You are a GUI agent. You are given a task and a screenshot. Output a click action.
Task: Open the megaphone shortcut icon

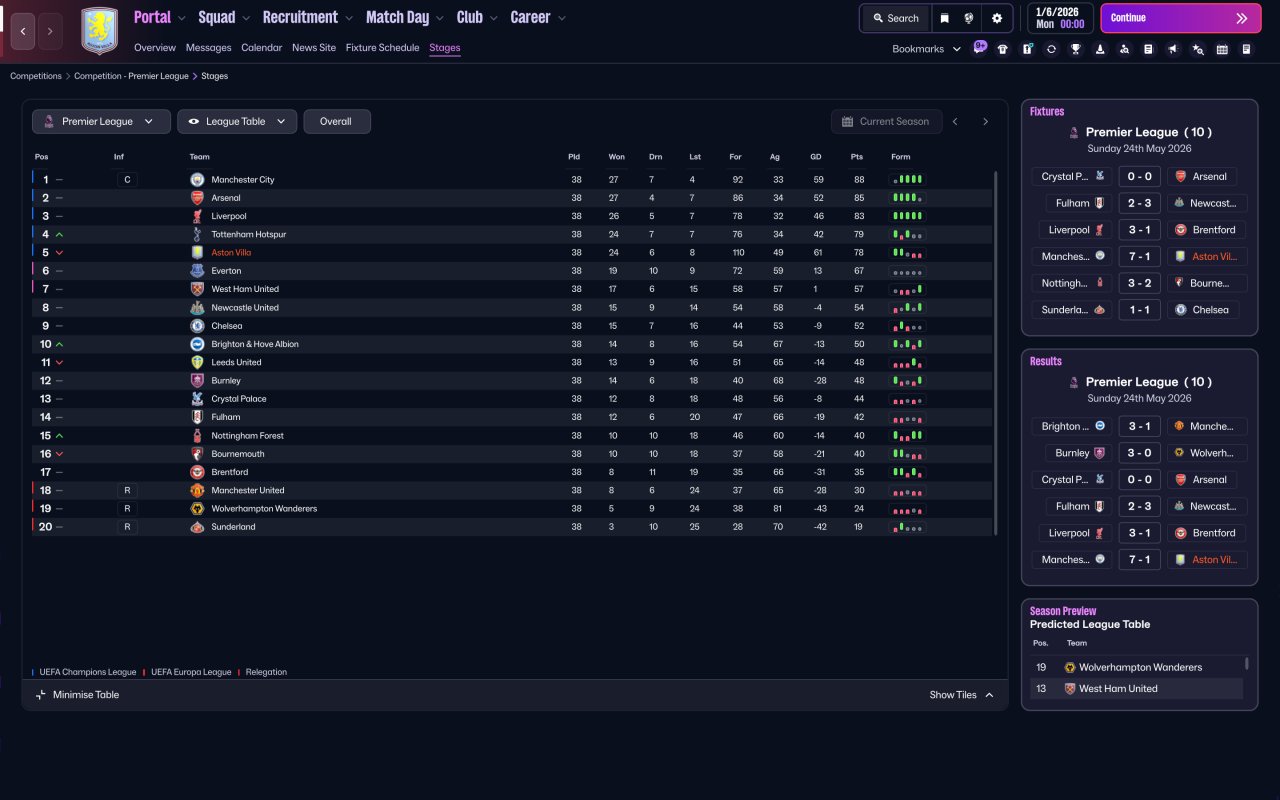click(x=1173, y=49)
